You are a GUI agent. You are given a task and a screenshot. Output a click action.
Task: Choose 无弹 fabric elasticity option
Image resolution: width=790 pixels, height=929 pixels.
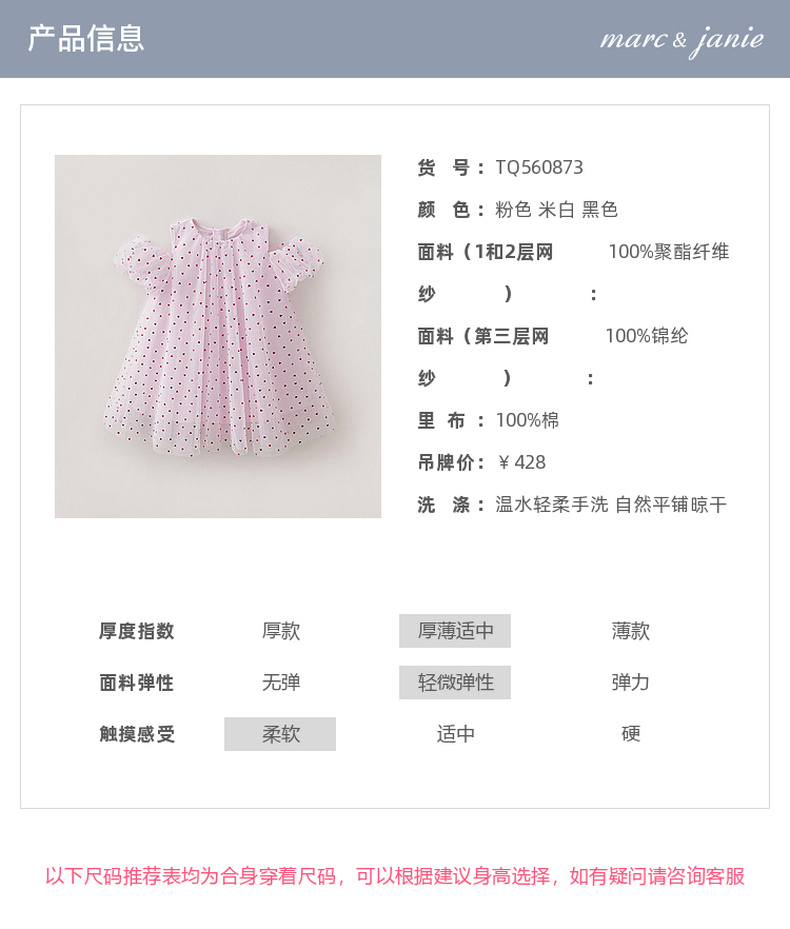281,682
